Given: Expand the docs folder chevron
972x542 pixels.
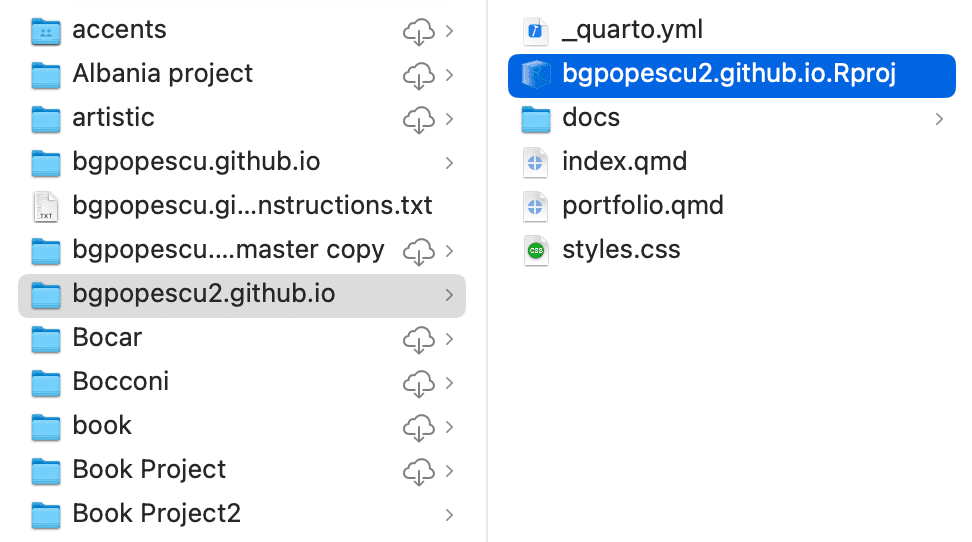Looking at the screenshot, I should (939, 119).
